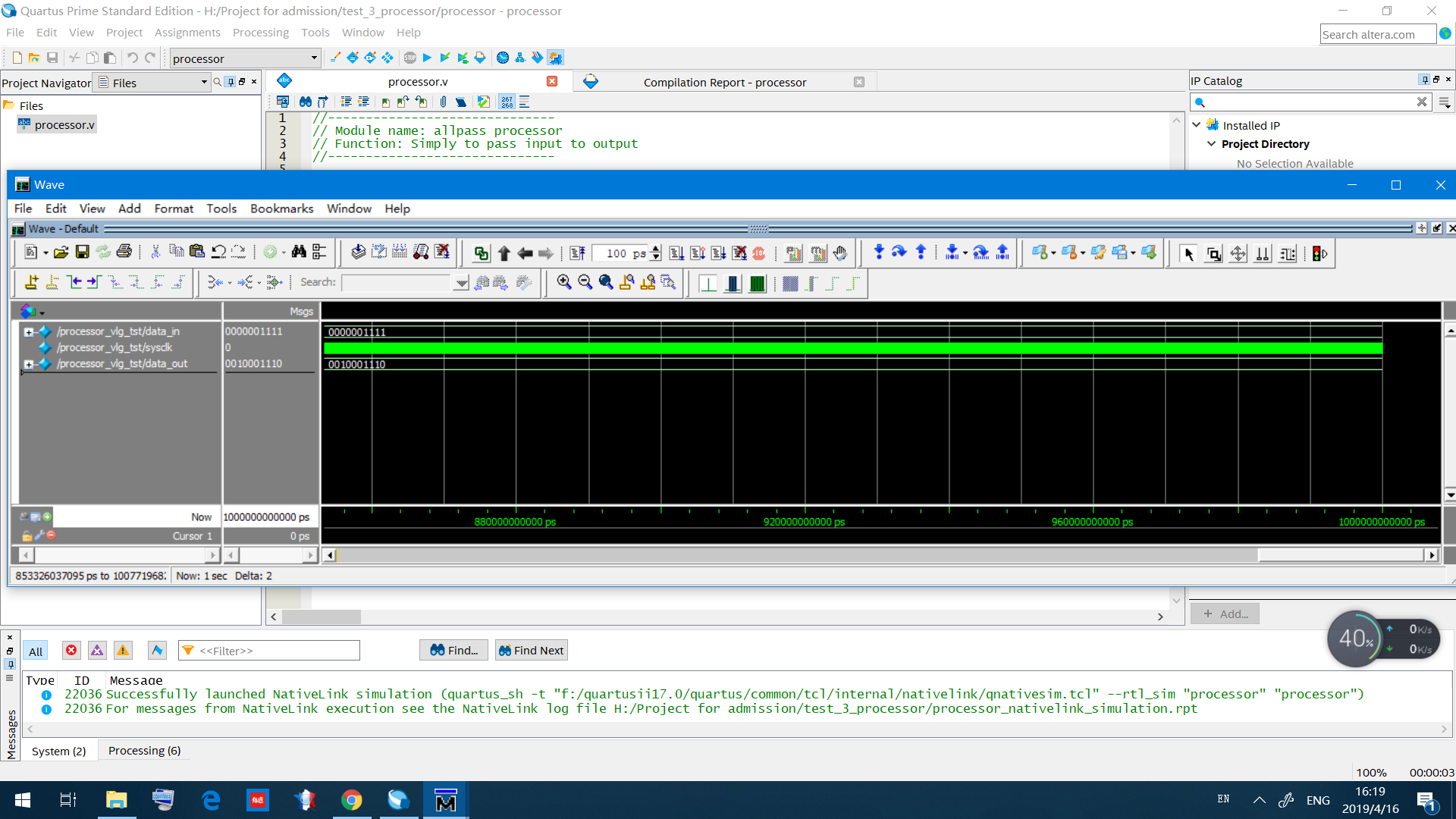Switch to Compilation Report - processor tab

pyautogui.click(x=724, y=82)
